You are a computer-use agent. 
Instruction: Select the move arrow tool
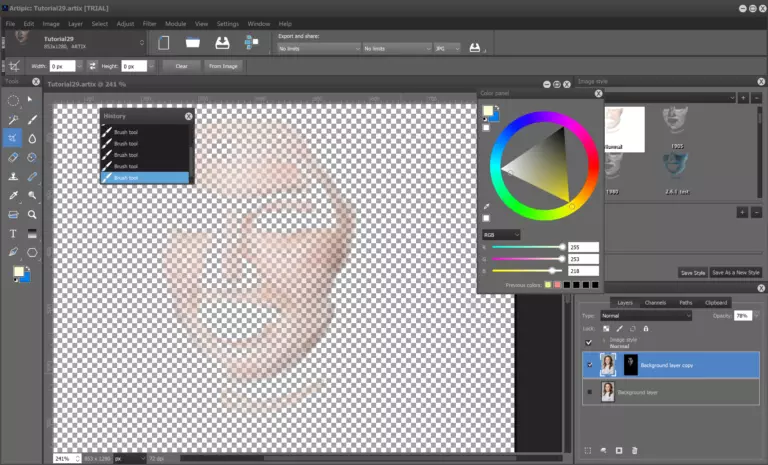pyautogui.click(x=30, y=99)
